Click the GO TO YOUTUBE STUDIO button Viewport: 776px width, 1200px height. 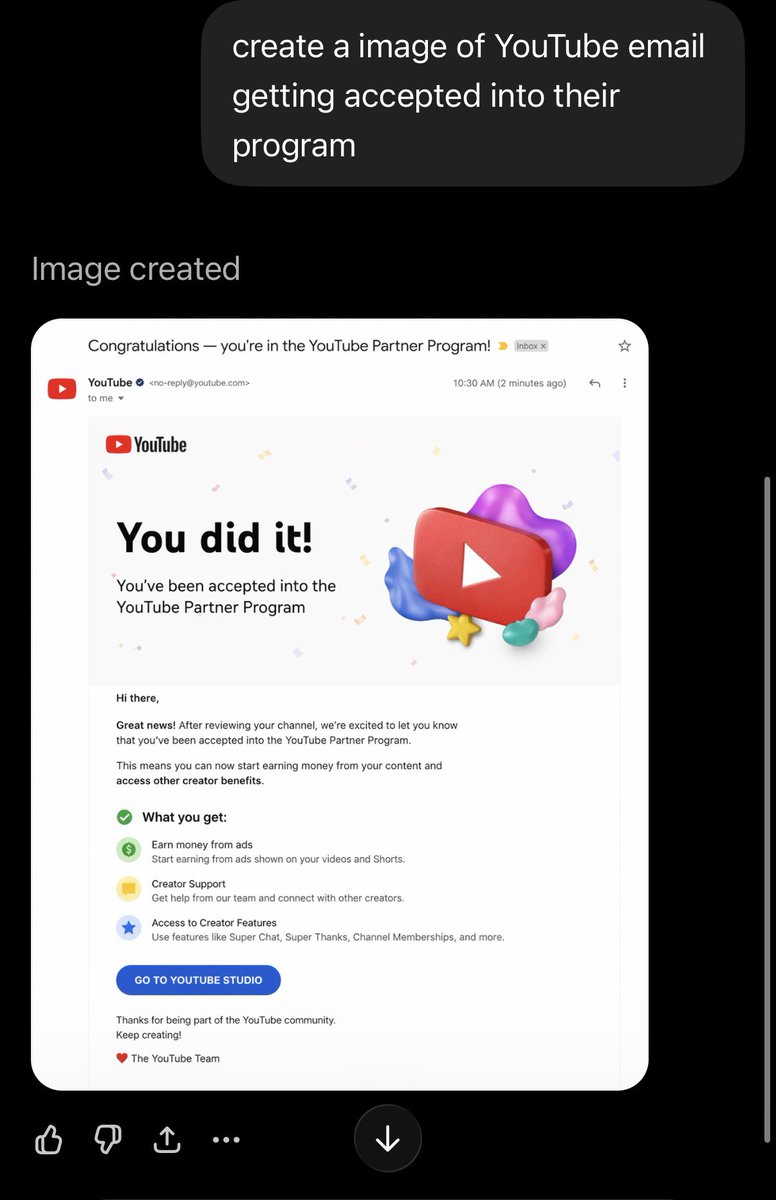tap(198, 980)
